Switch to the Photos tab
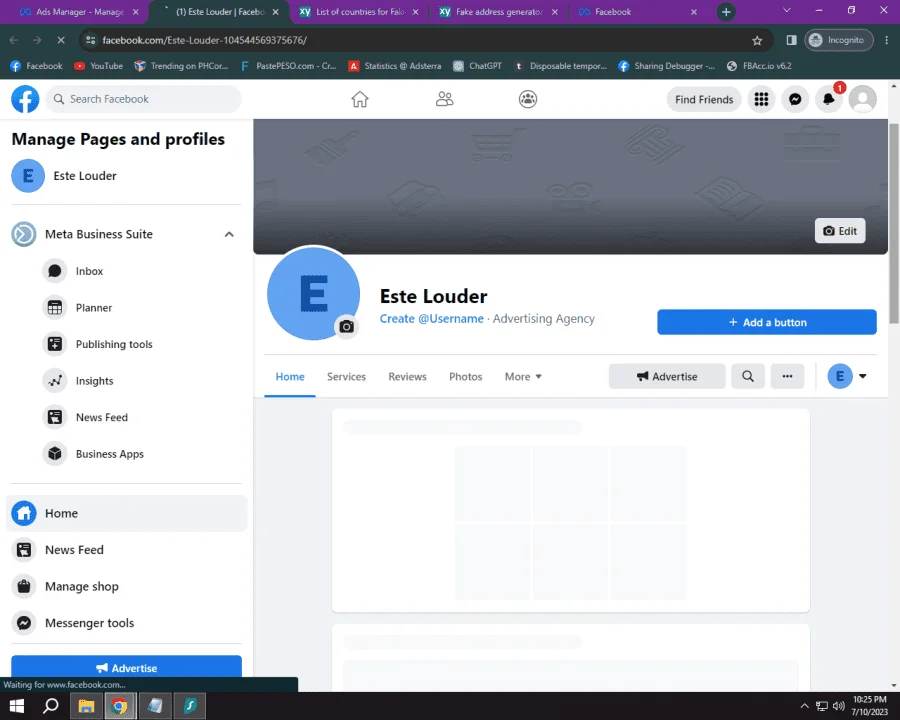 pyautogui.click(x=465, y=377)
